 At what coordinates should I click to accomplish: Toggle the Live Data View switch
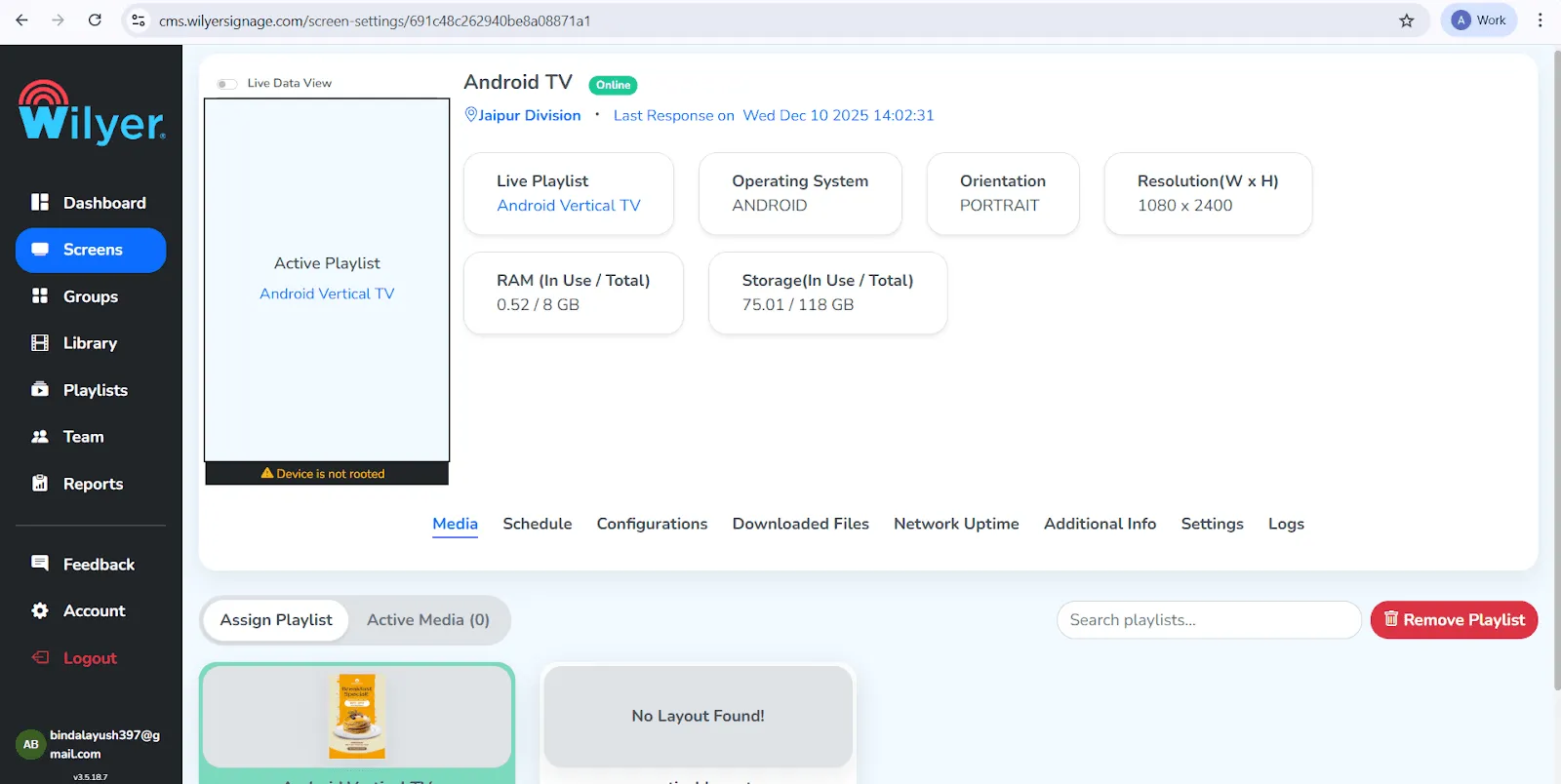(227, 84)
